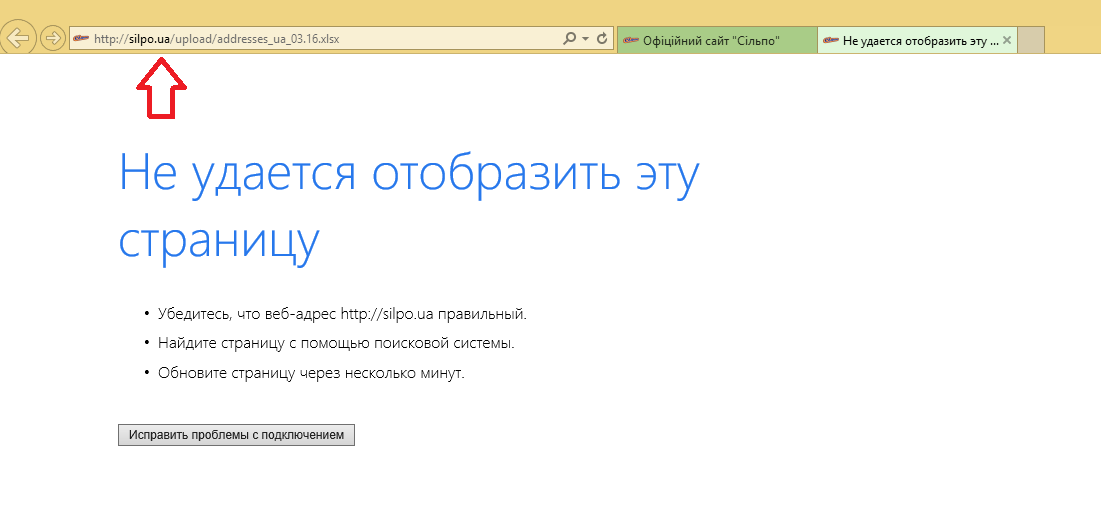This screenshot has width=1101, height=532.
Task: Click the favicon on the error page tab
Action: (x=830, y=40)
